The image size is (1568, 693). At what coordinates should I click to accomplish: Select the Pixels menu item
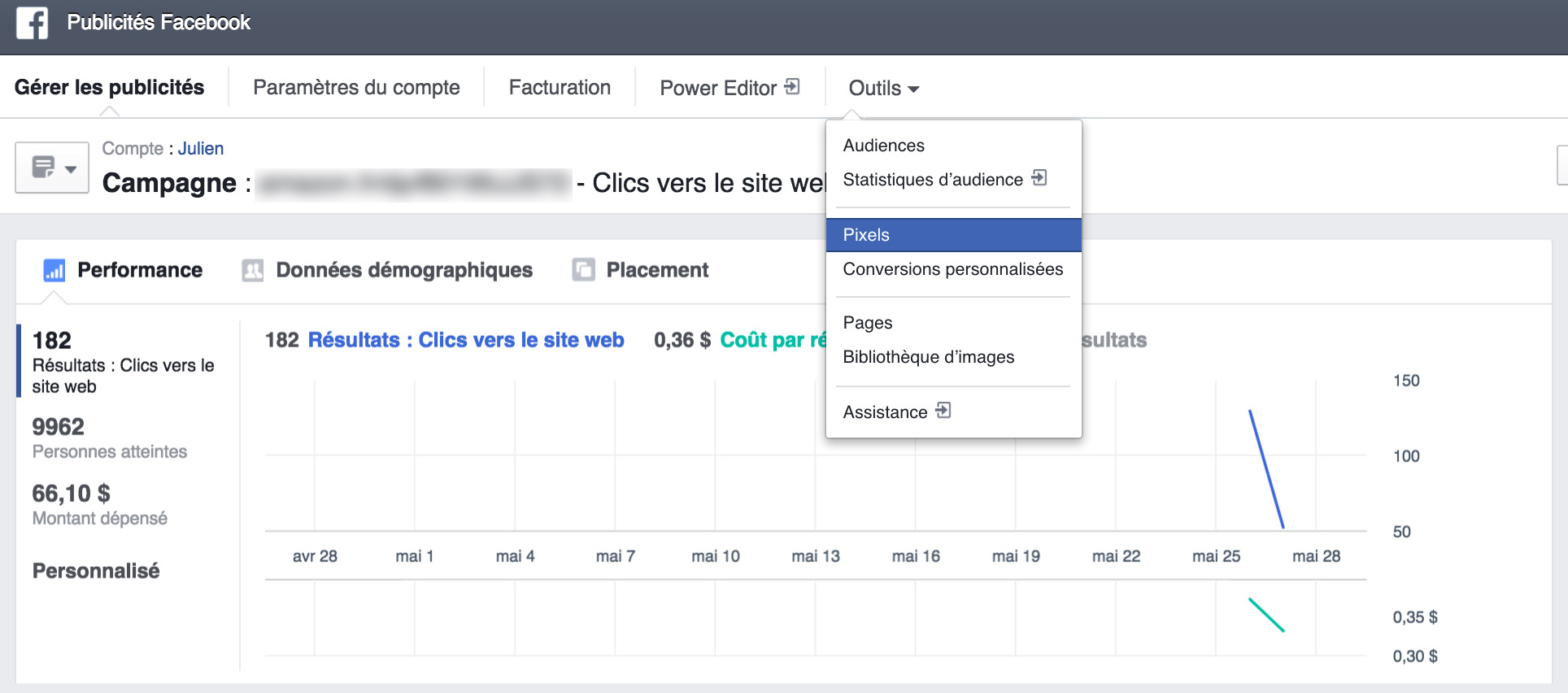coord(953,235)
